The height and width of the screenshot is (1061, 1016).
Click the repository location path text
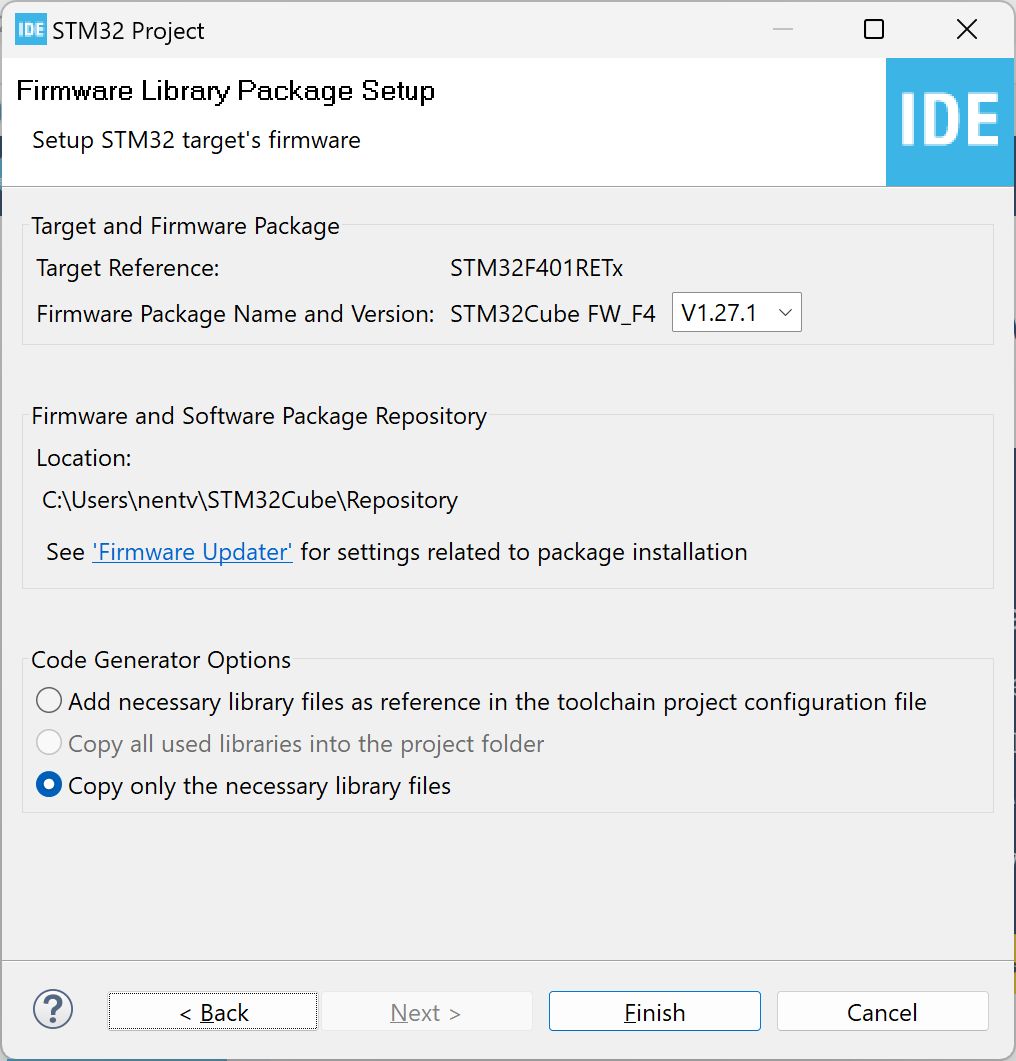pyautogui.click(x=250, y=500)
